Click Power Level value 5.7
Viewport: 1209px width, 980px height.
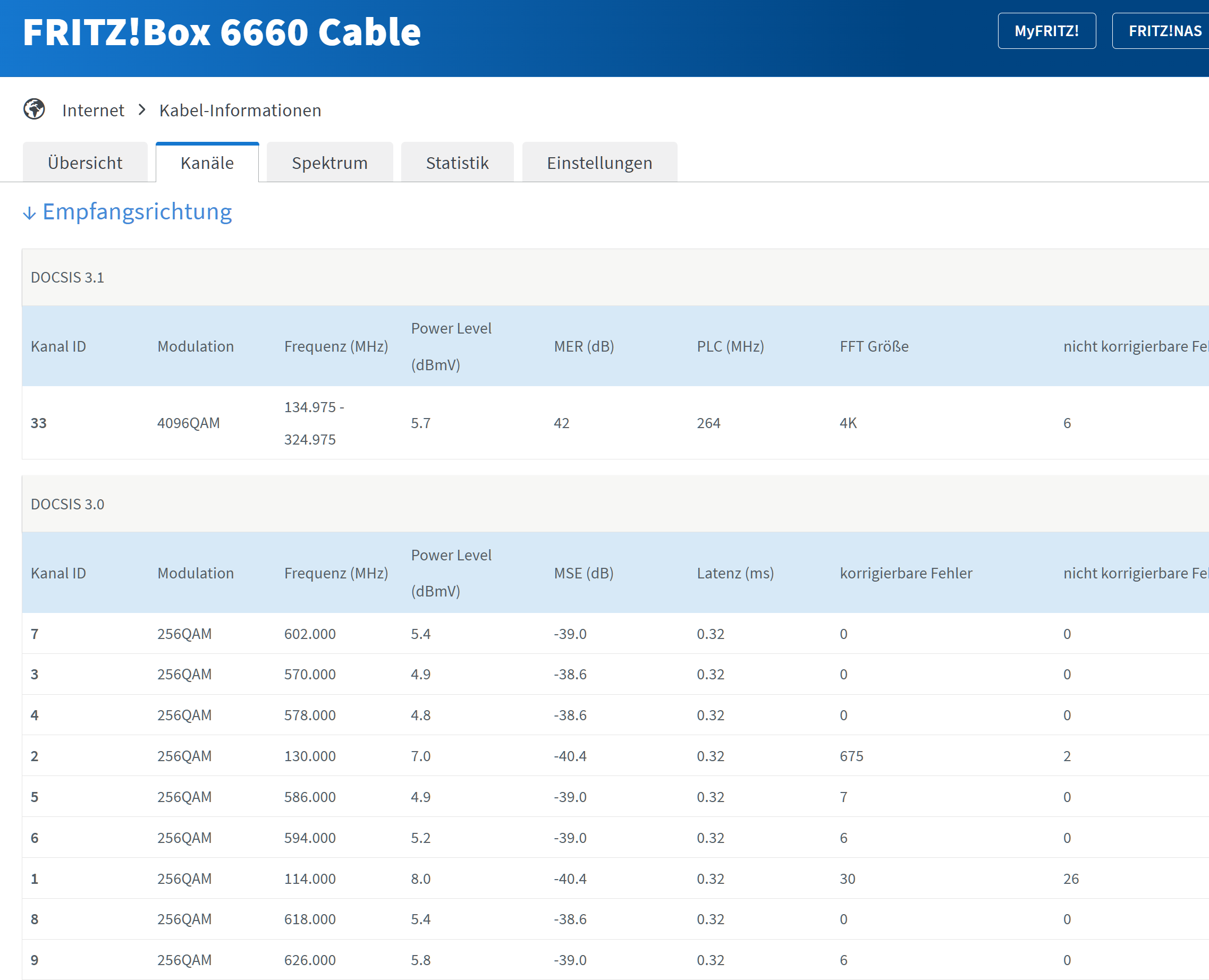[421, 423]
